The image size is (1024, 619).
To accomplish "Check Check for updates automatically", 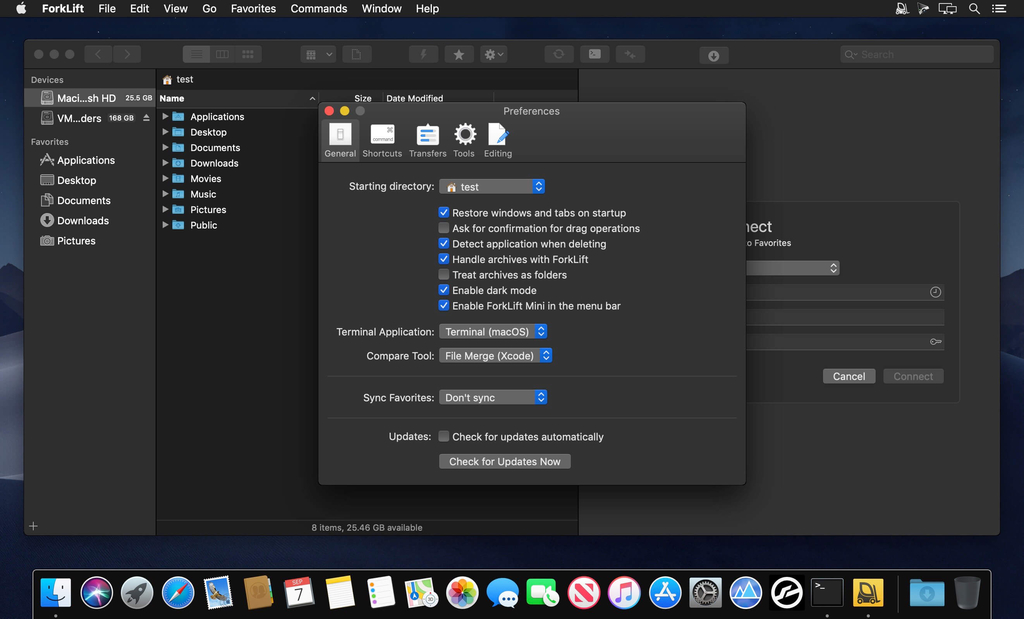I will pos(444,437).
